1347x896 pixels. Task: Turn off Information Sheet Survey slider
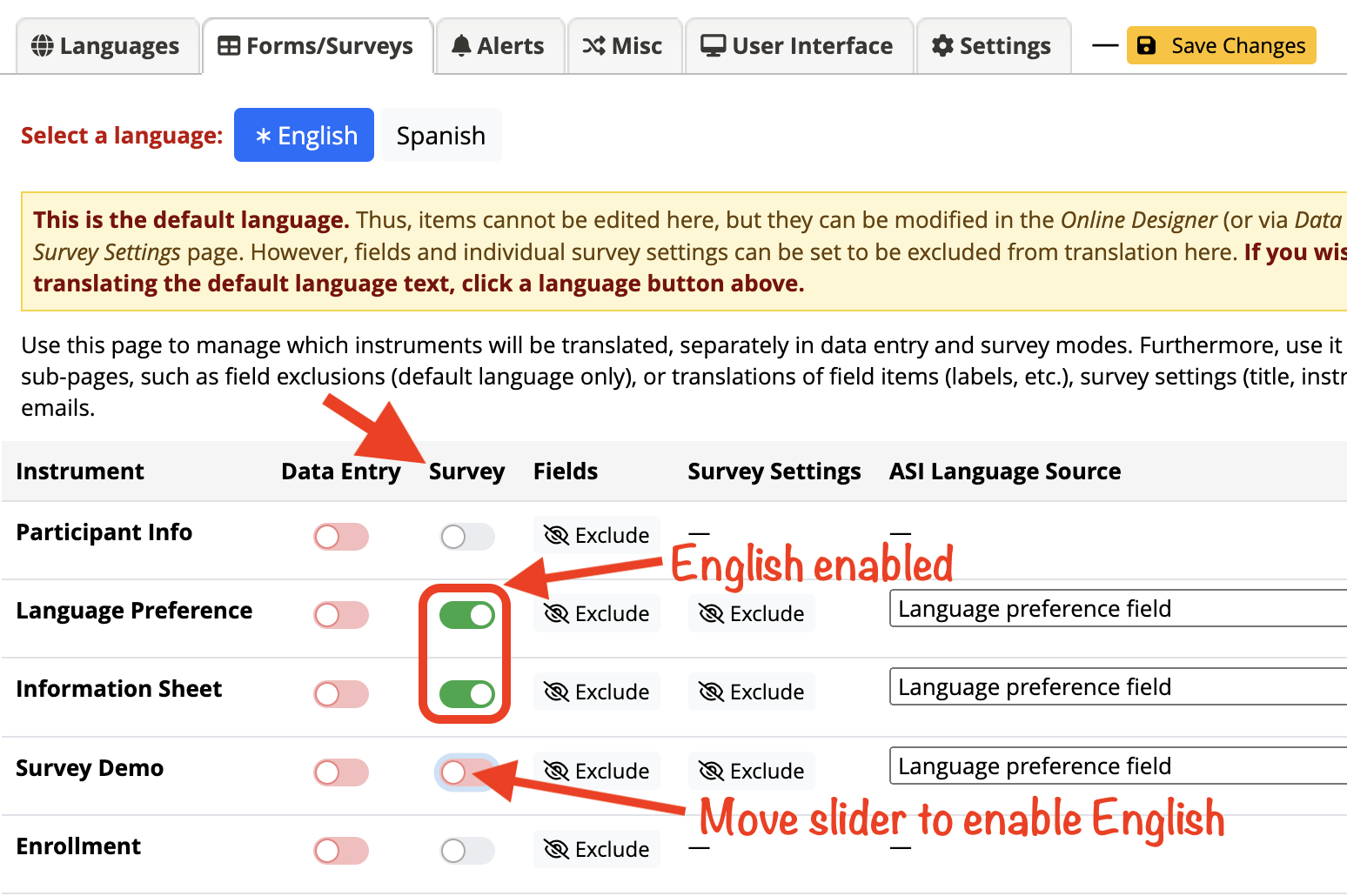pyautogui.click(x=467, y=693)
